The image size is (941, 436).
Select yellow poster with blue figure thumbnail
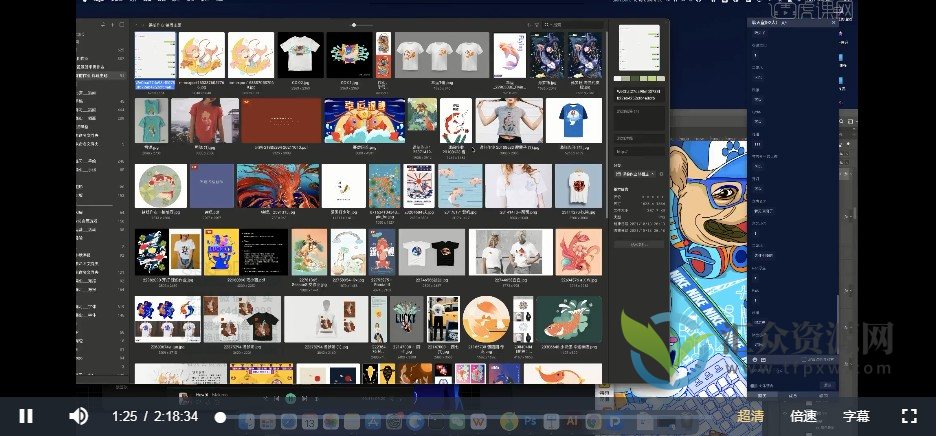point(221,252)
